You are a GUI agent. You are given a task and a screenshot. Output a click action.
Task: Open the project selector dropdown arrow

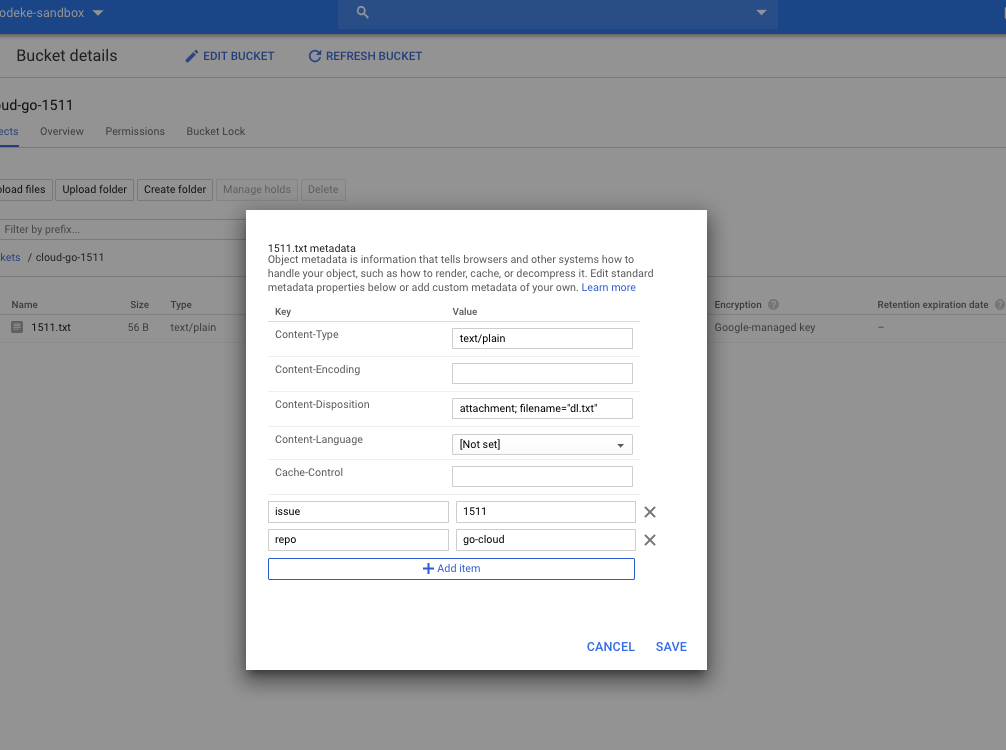(x=98, y=13)
